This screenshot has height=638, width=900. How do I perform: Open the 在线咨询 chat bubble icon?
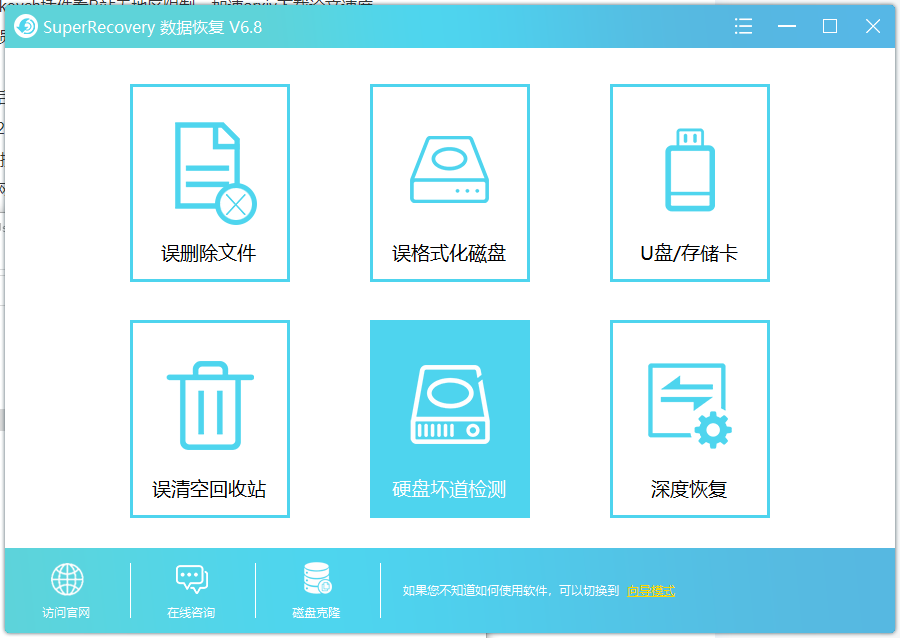tap(192, 579)
